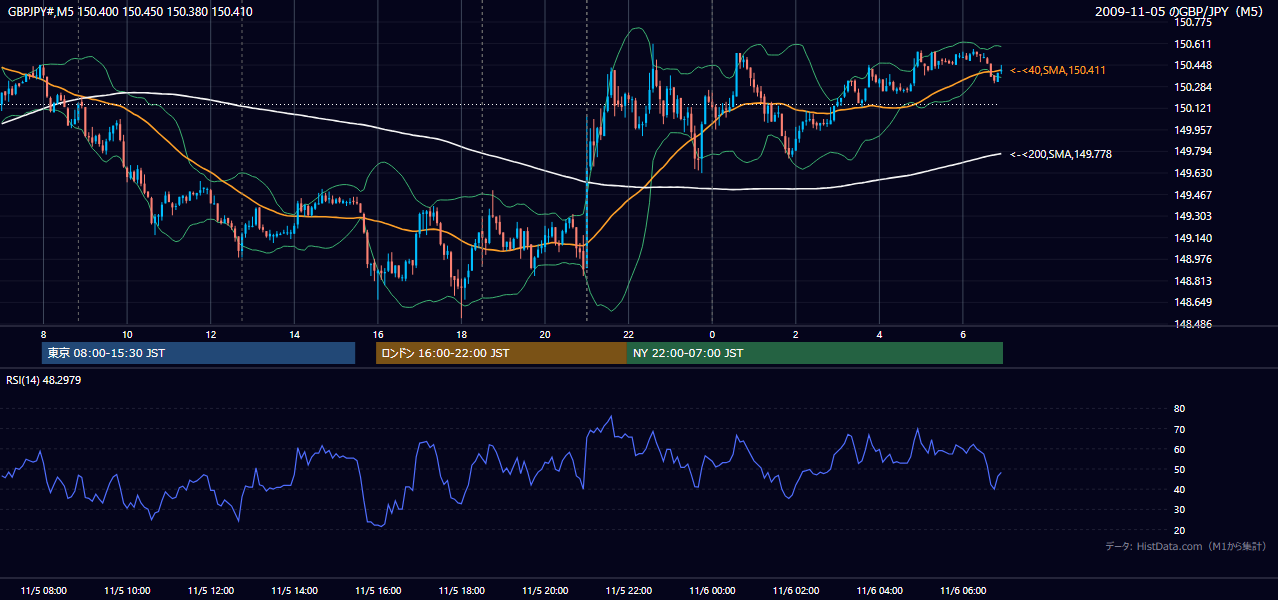
Task: Click RSI scale level 20
Action: (1179, 530)
